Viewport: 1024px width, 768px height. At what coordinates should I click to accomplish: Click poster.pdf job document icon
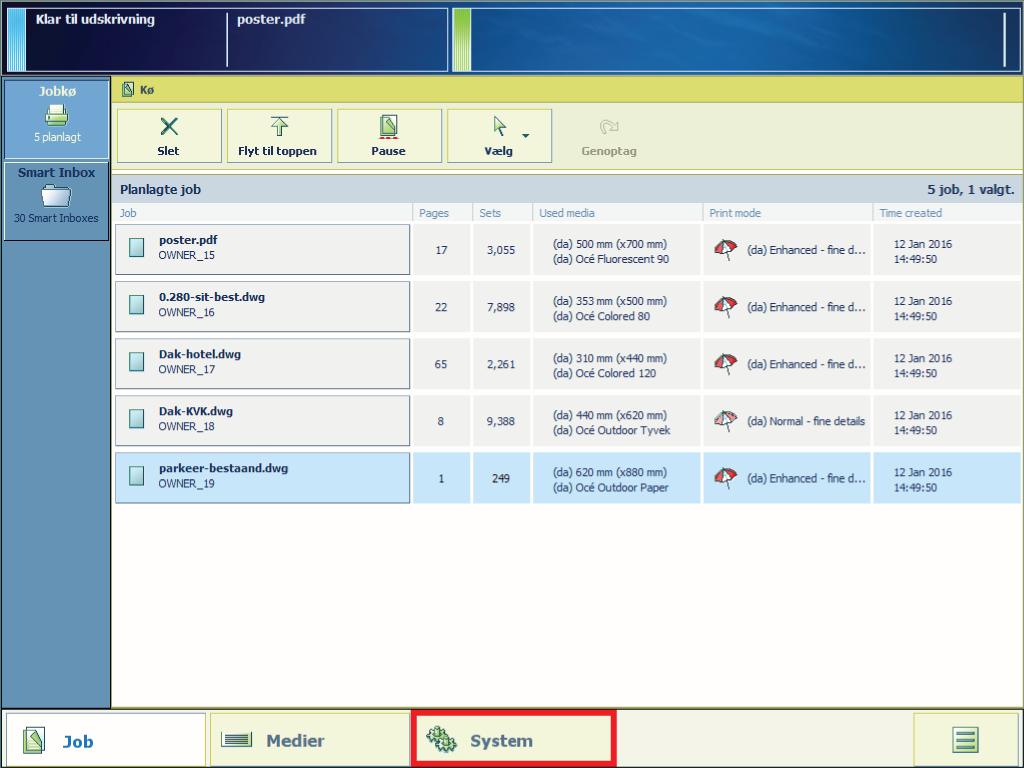[x=136, y=248]
